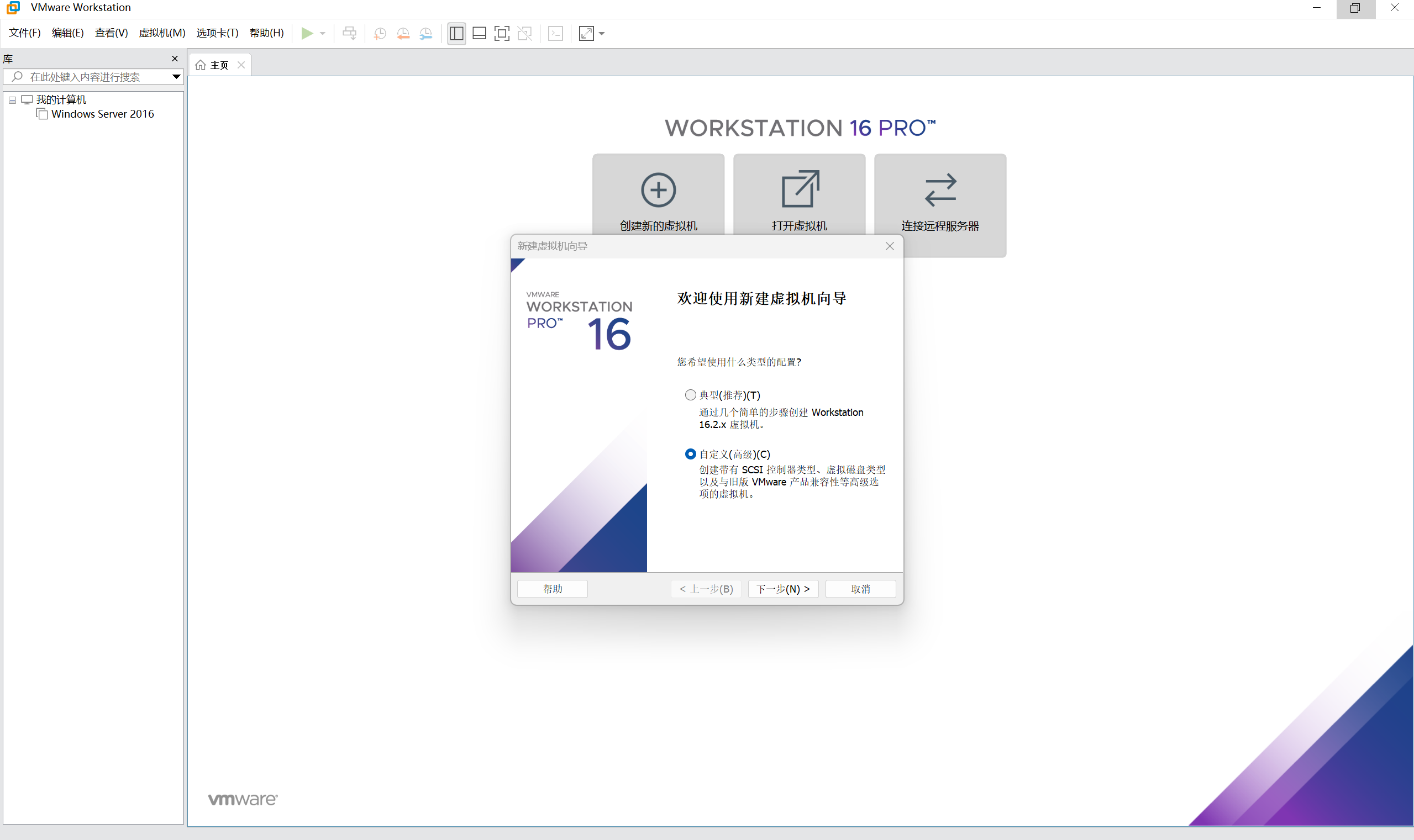Select Windows Server 2016 in the library
The image size is (1414, 840).
tap(102, 114)
